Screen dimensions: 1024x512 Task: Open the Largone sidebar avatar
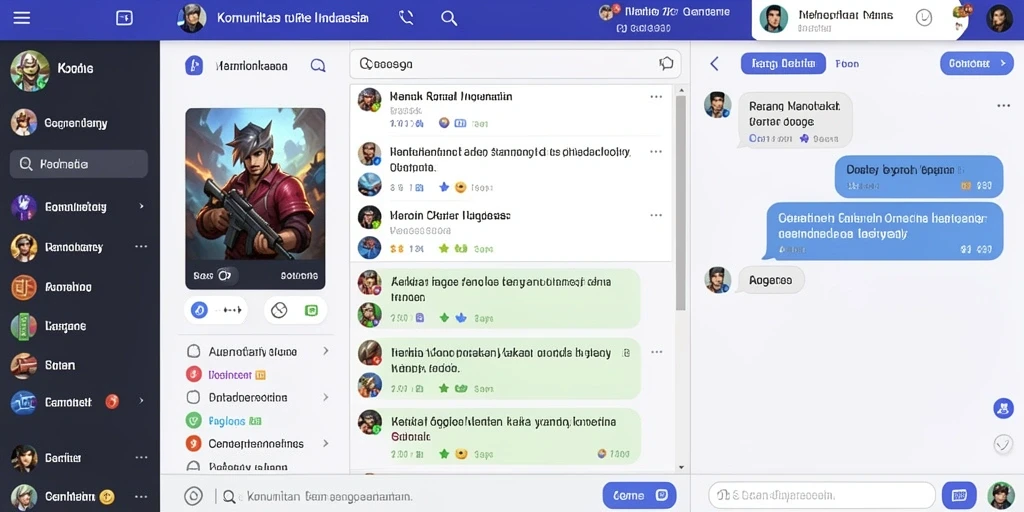point(24,326)
